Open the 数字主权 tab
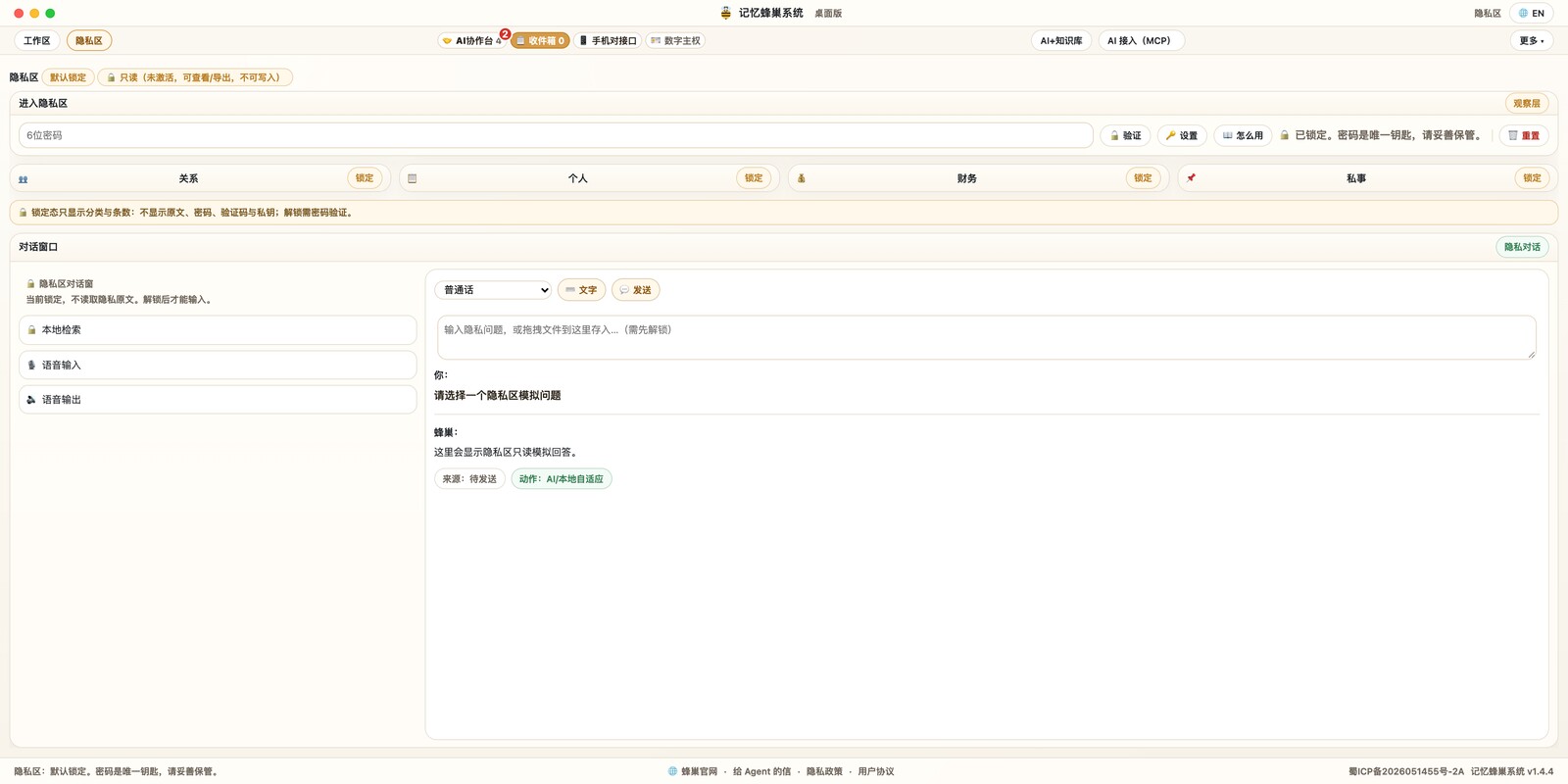The width and height of the screenshot is (1568, 784). (x=675, y=41)
